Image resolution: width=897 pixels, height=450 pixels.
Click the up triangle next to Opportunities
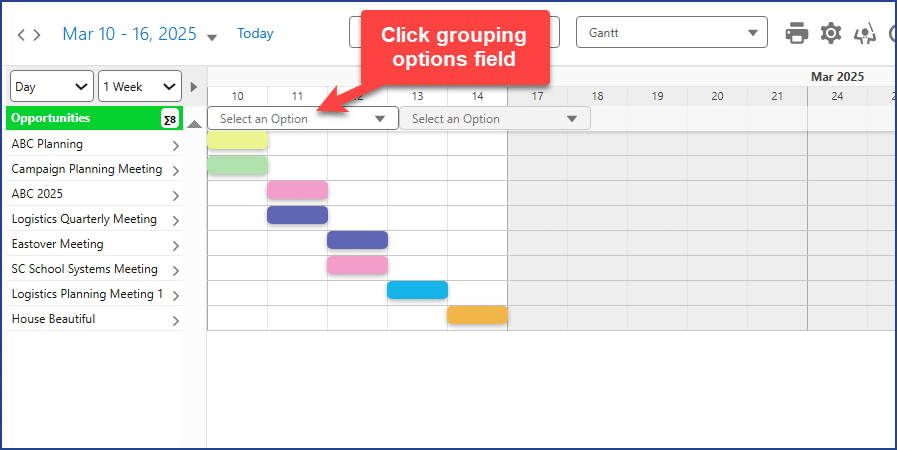pos(194,124)
